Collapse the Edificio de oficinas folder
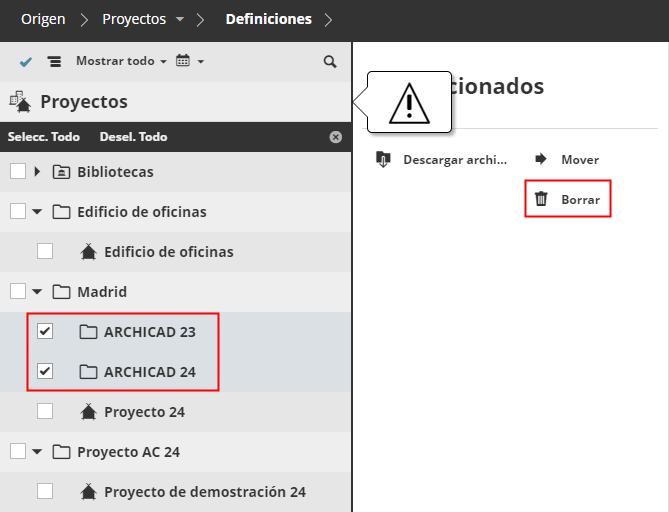Image resolution: width=669 pixels, height=512 pixels. (37, 212)
